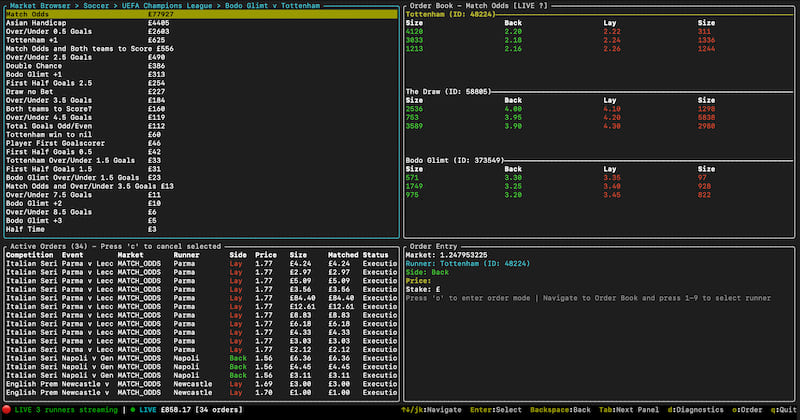This screenshot has width=800, height=420.
Task: Go to Soccer in the breadcrumb path
Action: [96, 6]
